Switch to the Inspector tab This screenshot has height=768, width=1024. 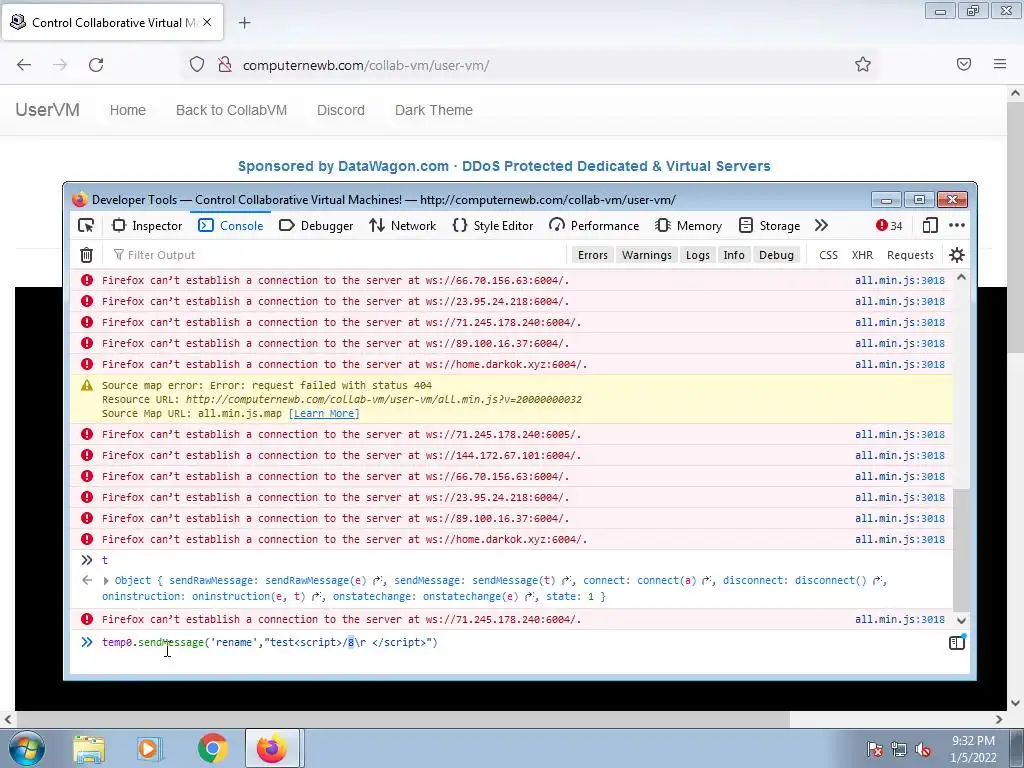(147, 225)
